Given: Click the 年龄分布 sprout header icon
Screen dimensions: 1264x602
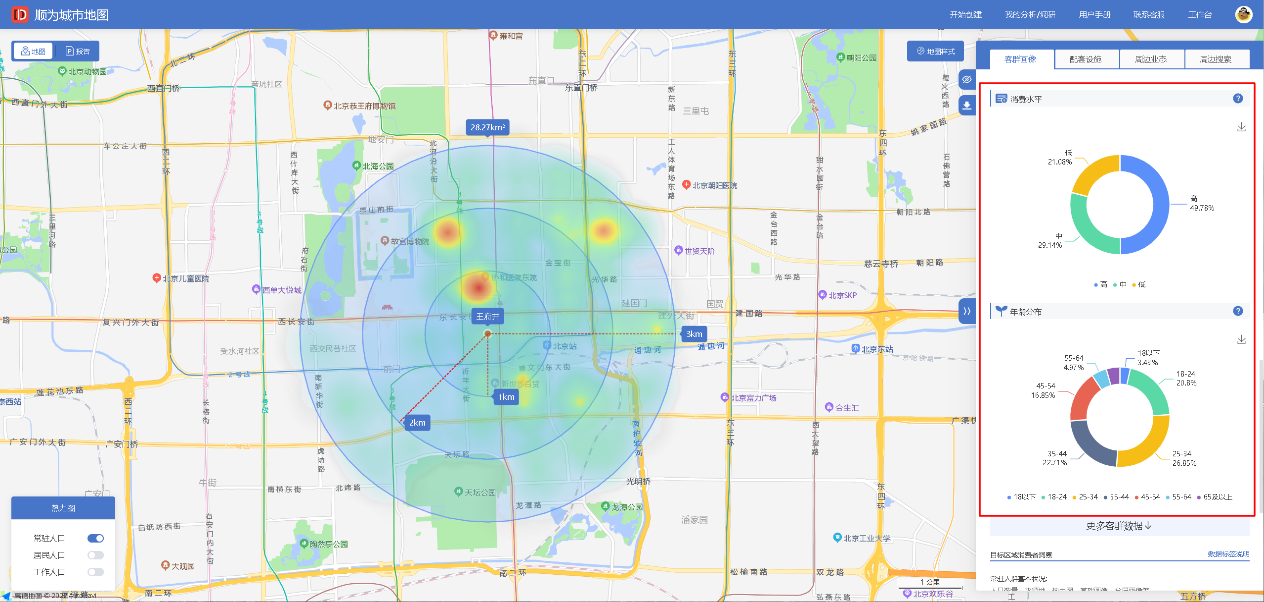Looking at the screenshot, I should pyautogui.click(x=1001, y=311).
